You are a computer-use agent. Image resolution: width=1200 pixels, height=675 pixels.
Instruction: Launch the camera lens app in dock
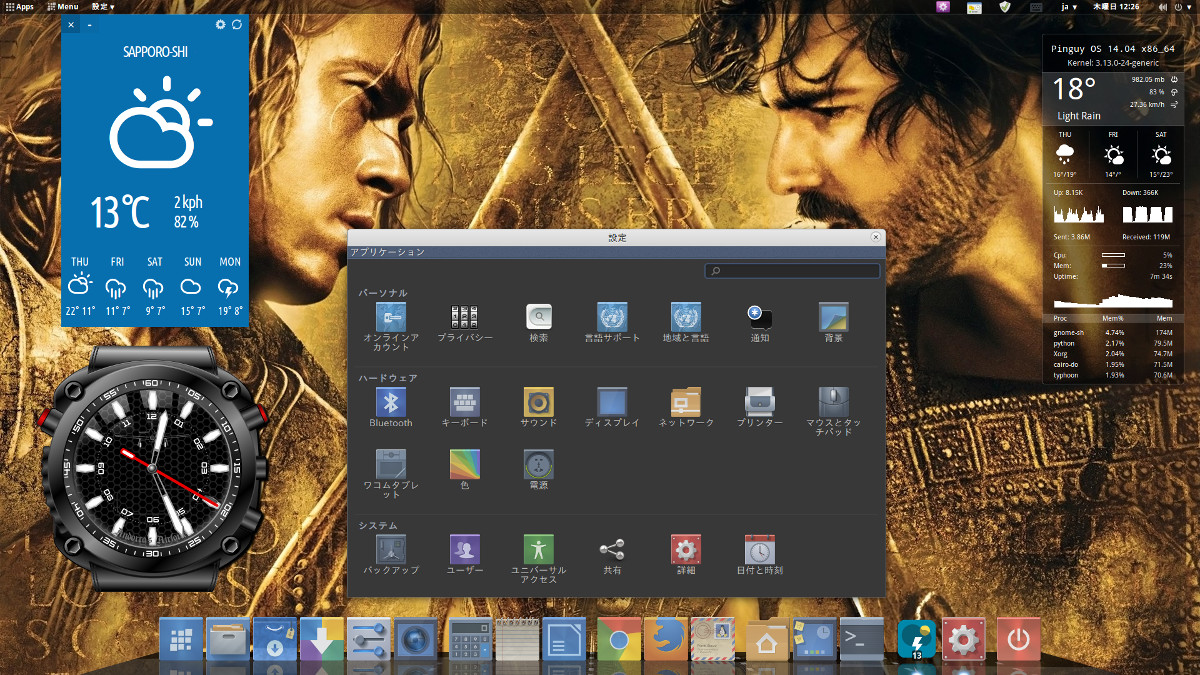(415, 641)
